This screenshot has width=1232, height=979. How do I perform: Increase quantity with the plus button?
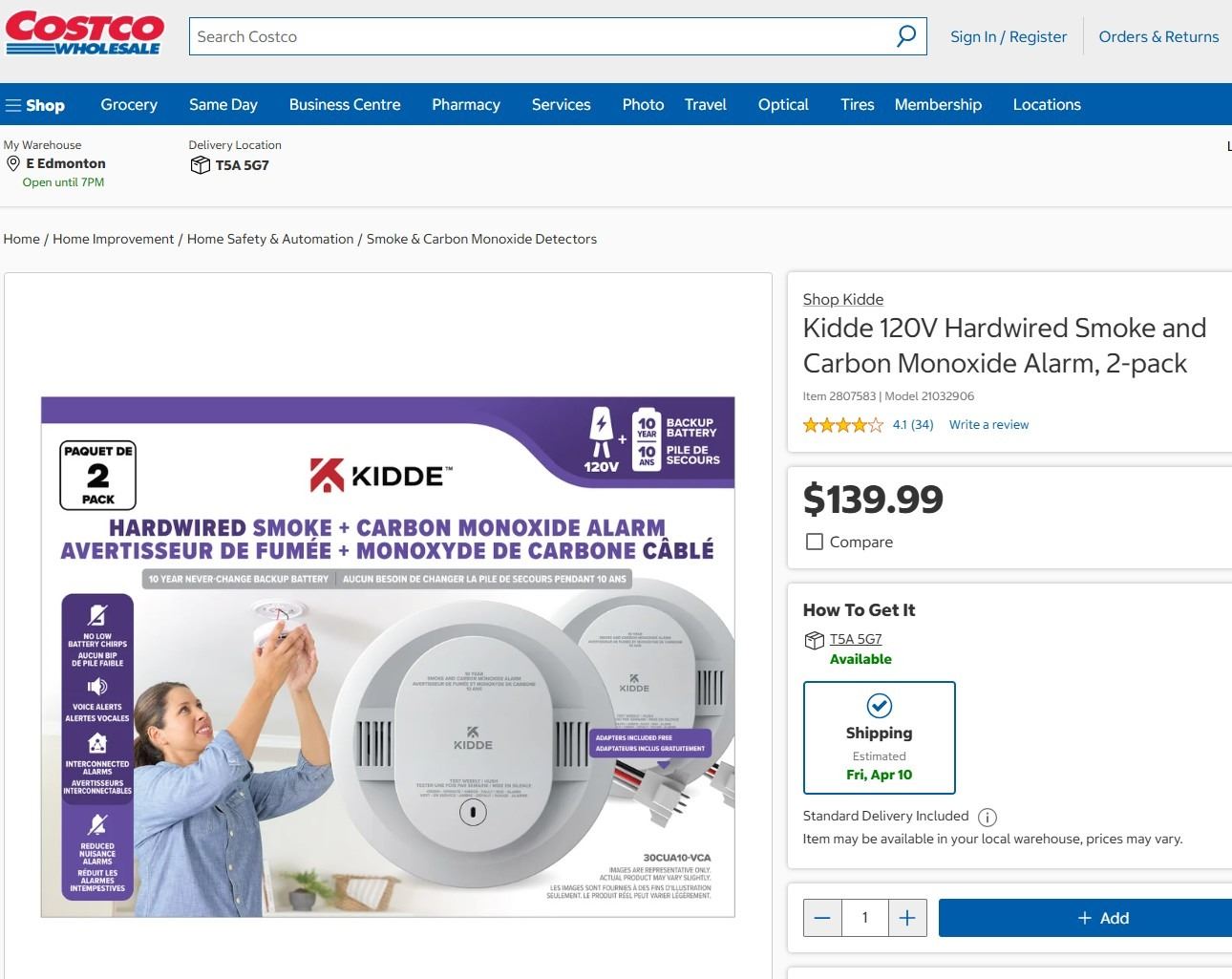point(907,918)
